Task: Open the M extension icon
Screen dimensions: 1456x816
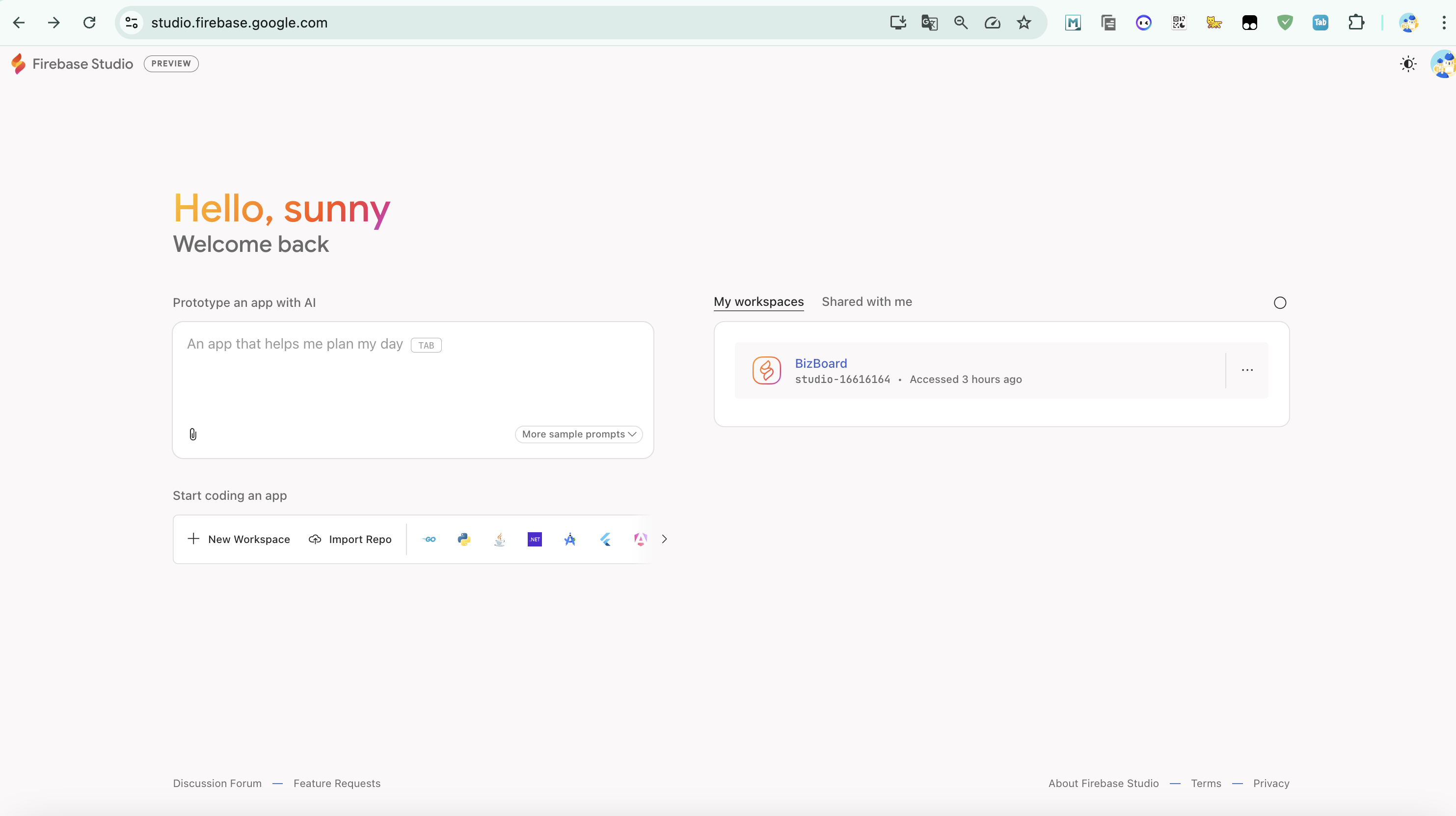Action: (1073, 23)
